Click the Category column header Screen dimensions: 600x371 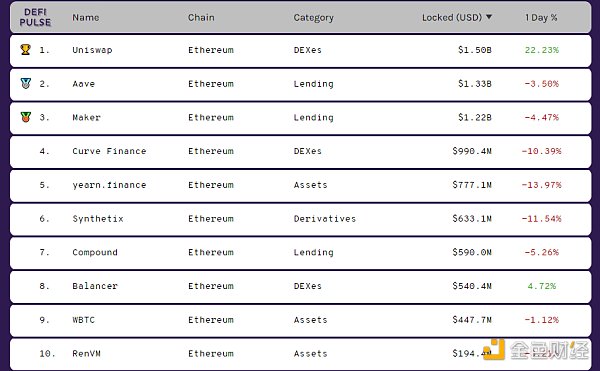click(x=313, y=18)
